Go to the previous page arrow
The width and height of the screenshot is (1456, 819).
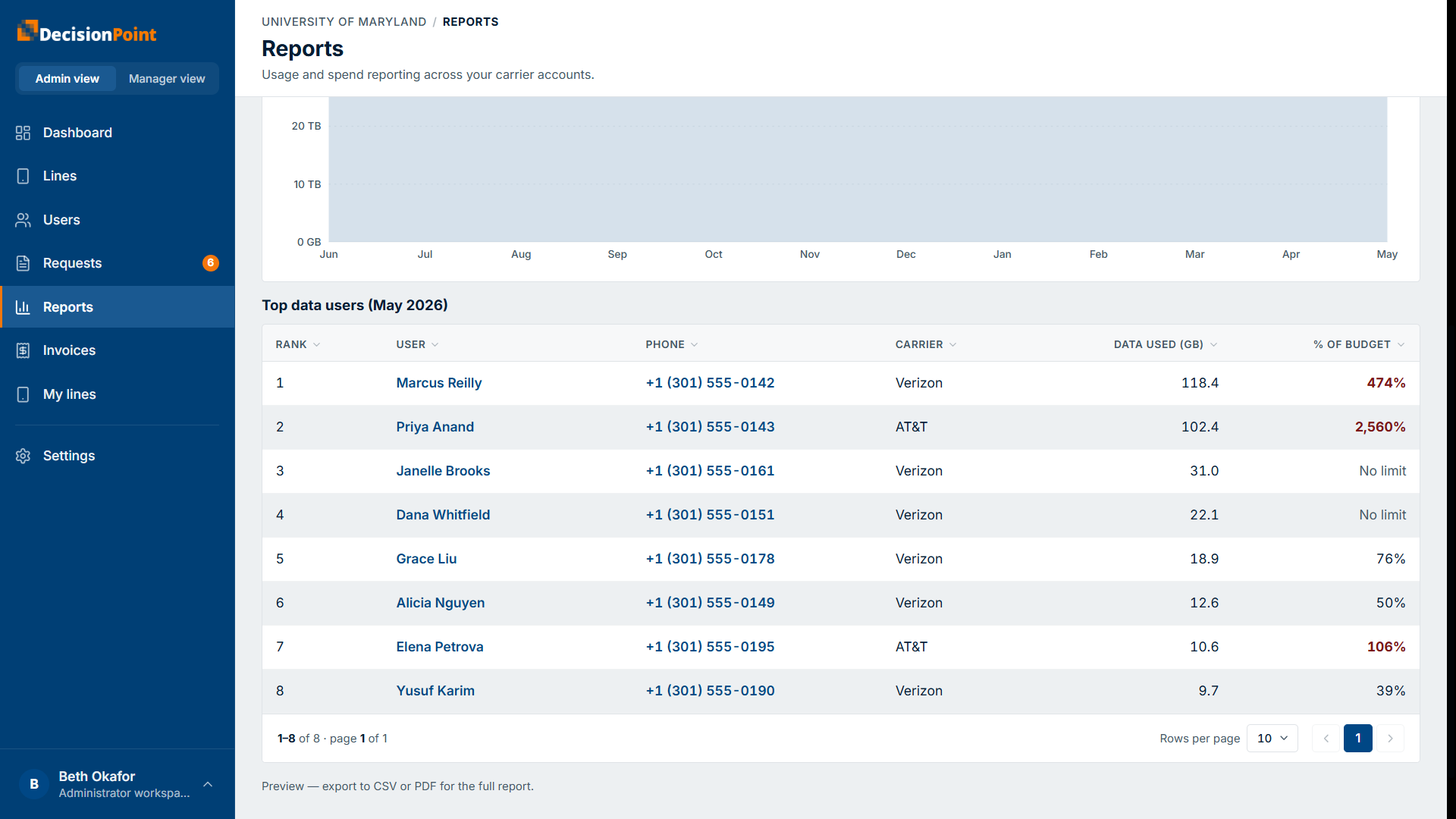pos(1326,738)
